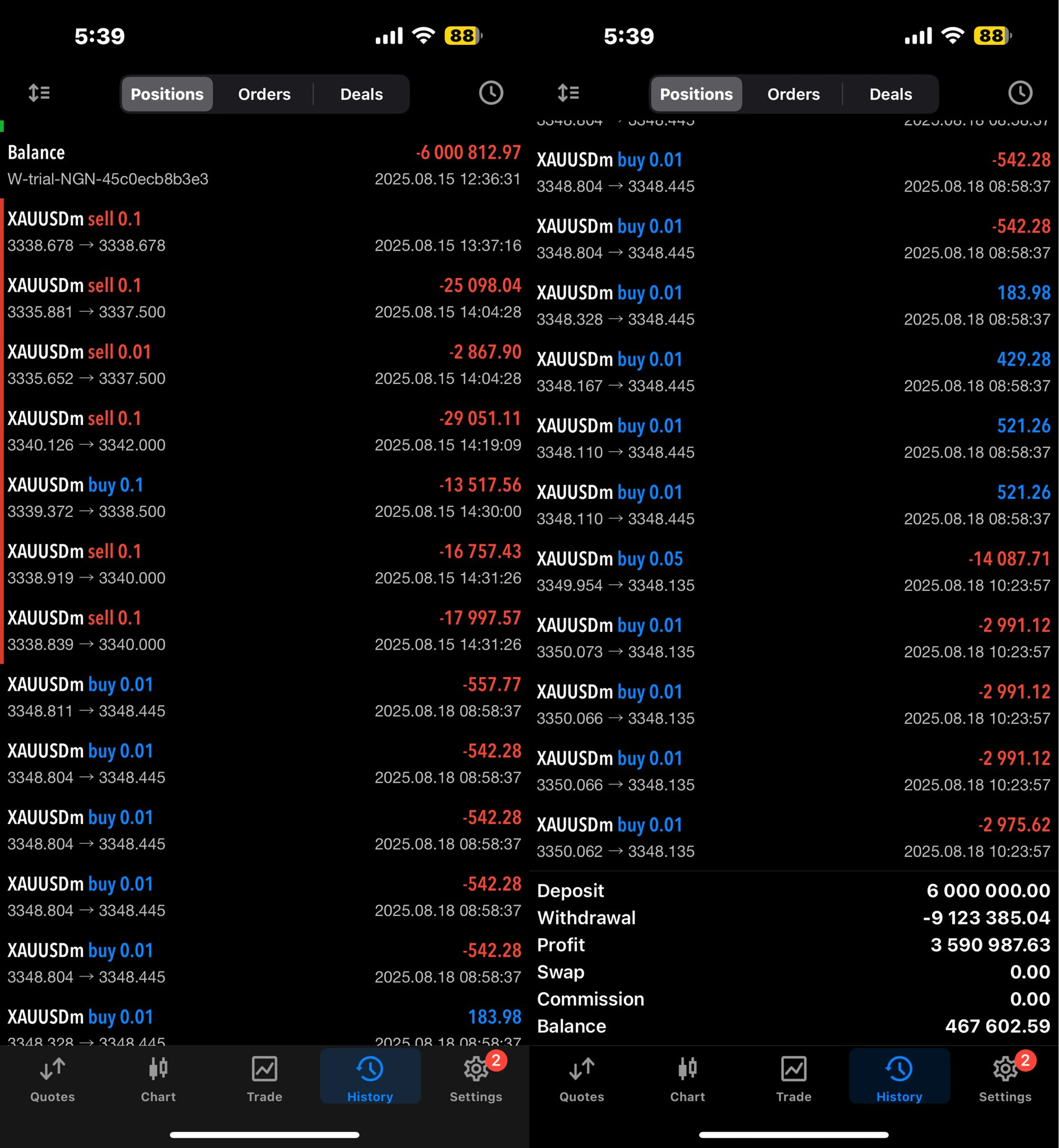This screenshot has height=1148, width=1059.
Task: Tap the 3350.062 → 3348.135 price line
Action: [615, 851]
